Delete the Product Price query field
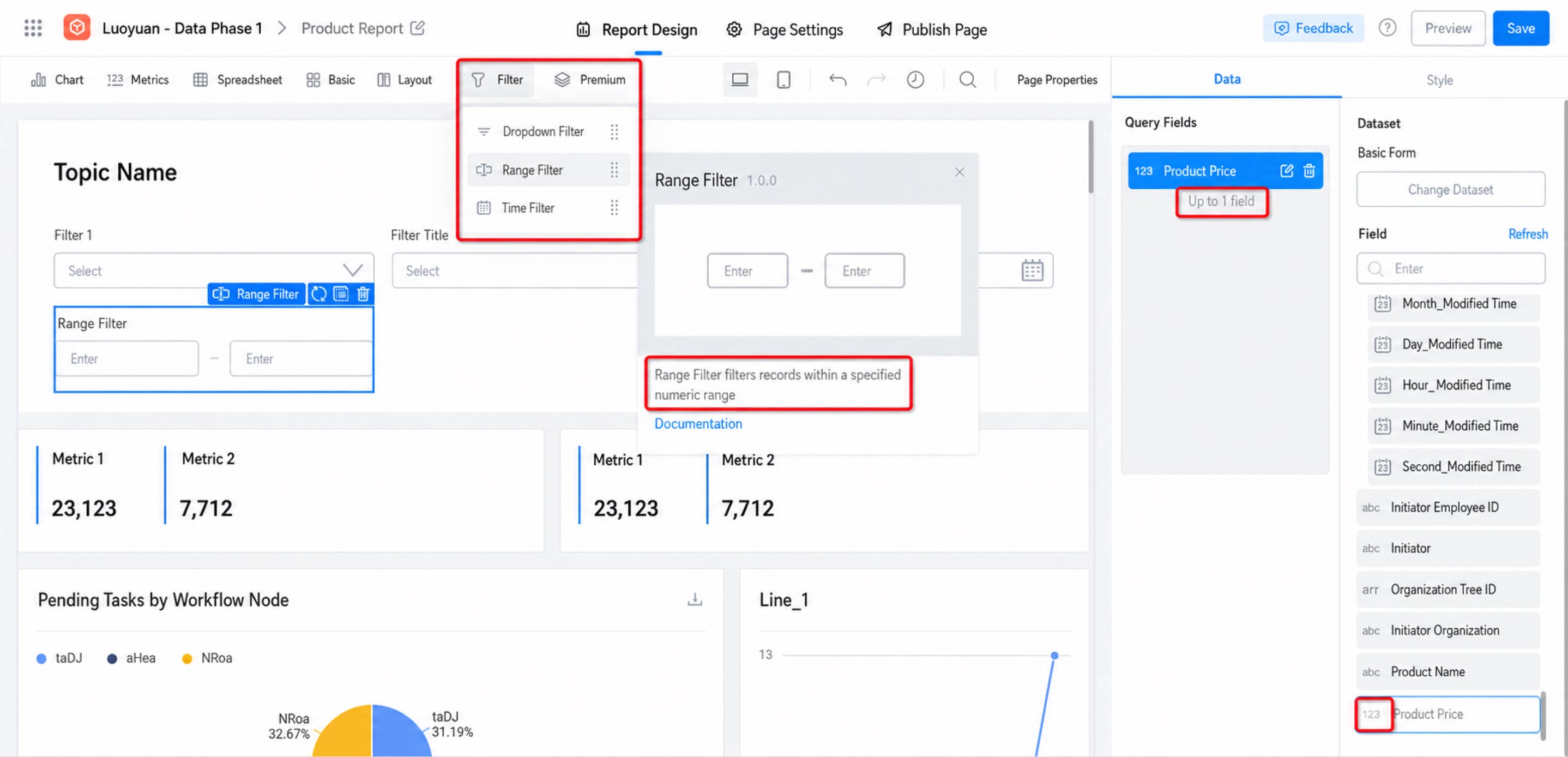The width and height of the screenshot is (1568, 757). [1310, 171]
